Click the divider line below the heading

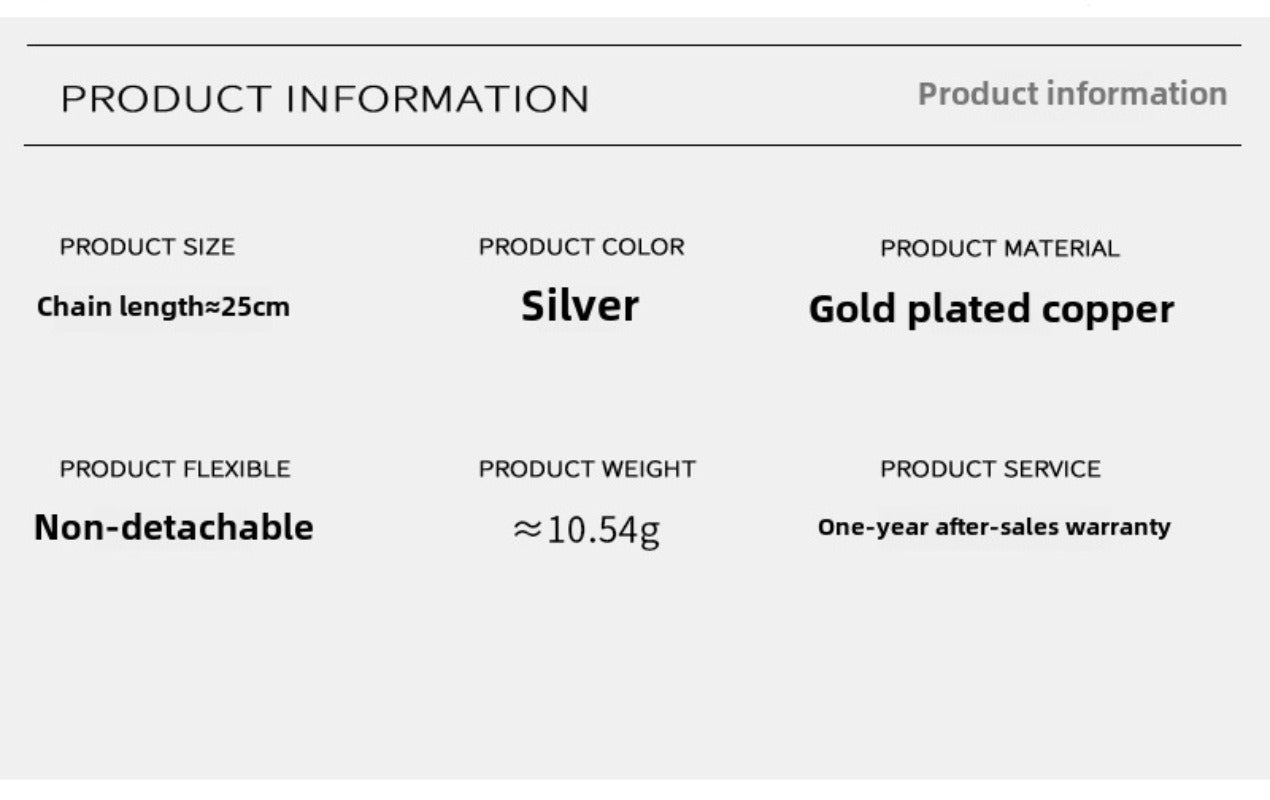coord(632,145)
